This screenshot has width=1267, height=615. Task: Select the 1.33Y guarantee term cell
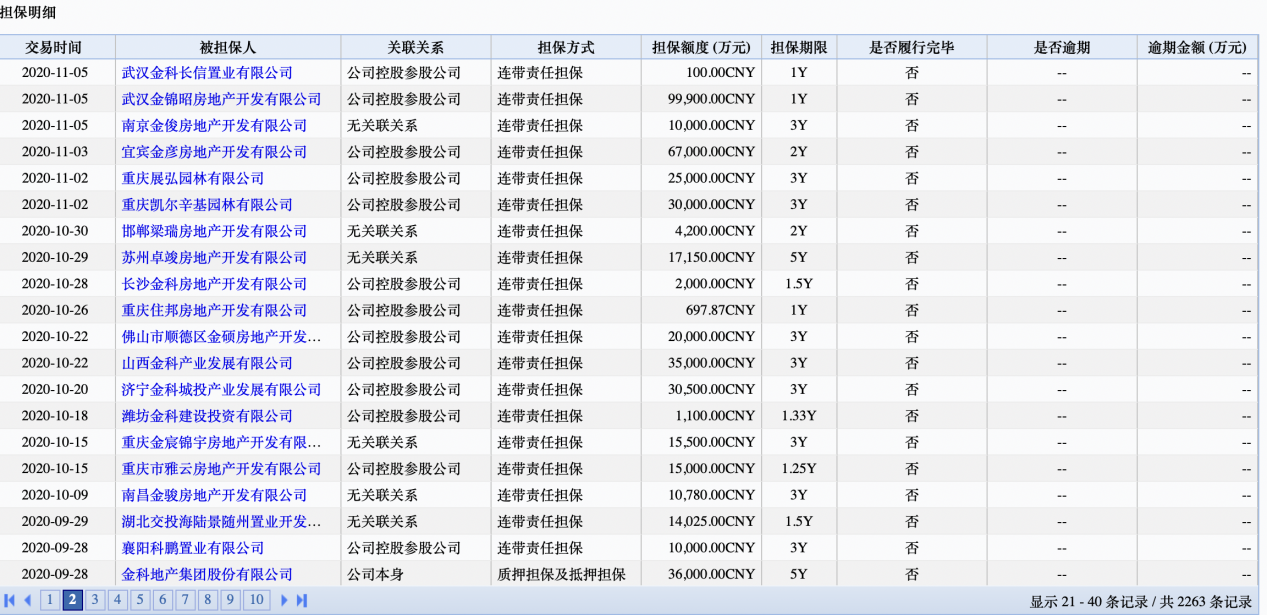pos(799,416)
